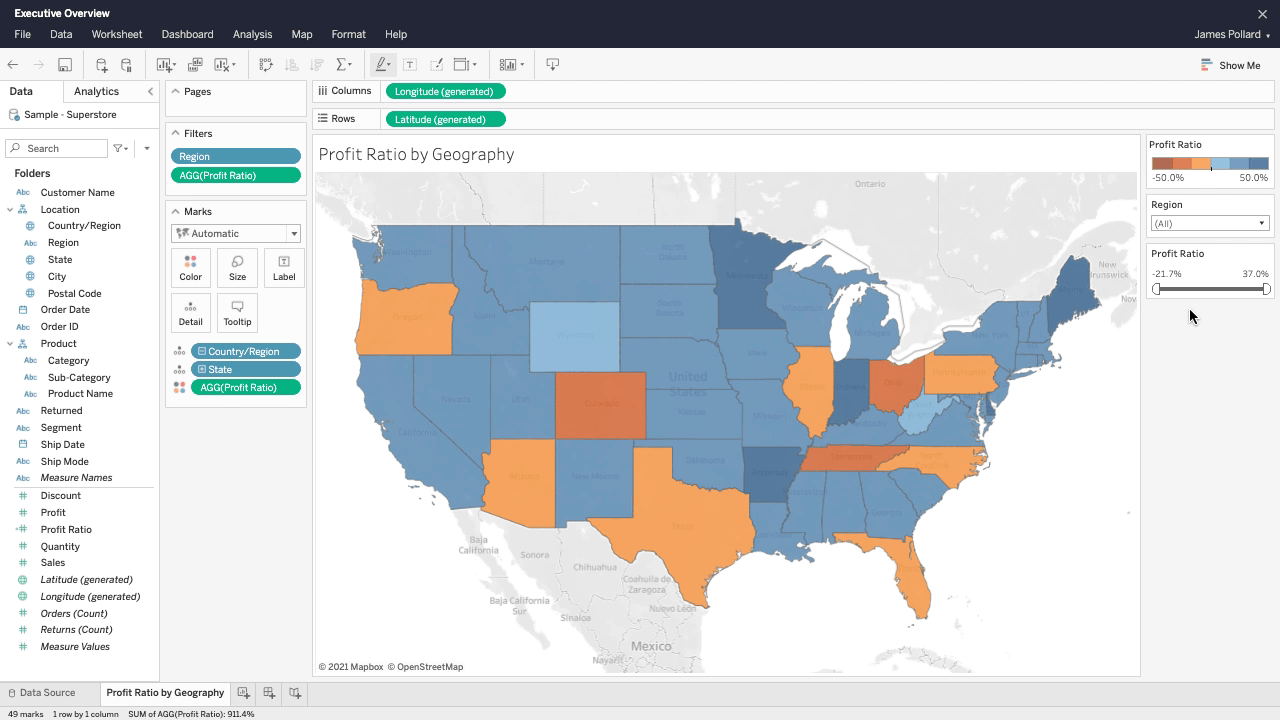Expand the State pill hierarchy
This screenshot has width=1280, height=720.
[202, 370]
